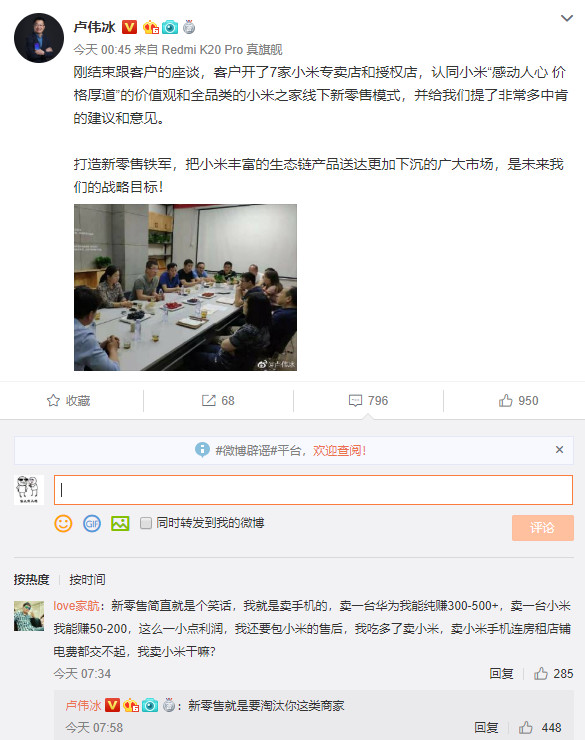The image size is (585, 740).
Task: Click 回复 under love家航's comment
Action: 501,673
